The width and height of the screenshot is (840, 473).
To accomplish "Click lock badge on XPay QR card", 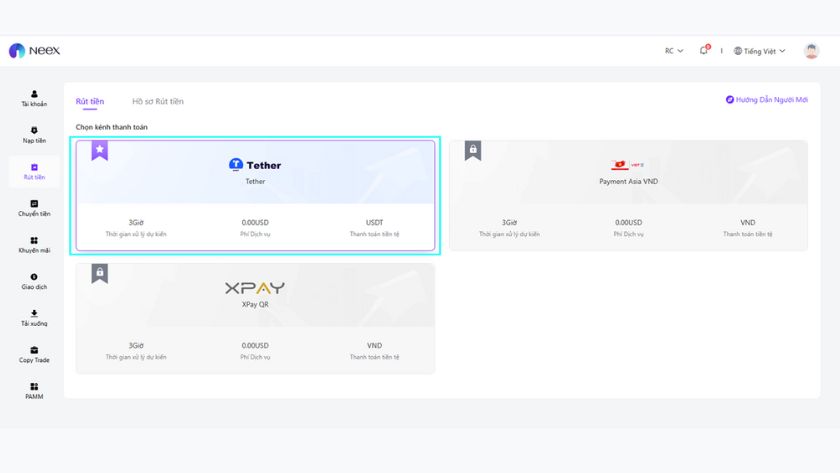I will [x=100, y=273].
